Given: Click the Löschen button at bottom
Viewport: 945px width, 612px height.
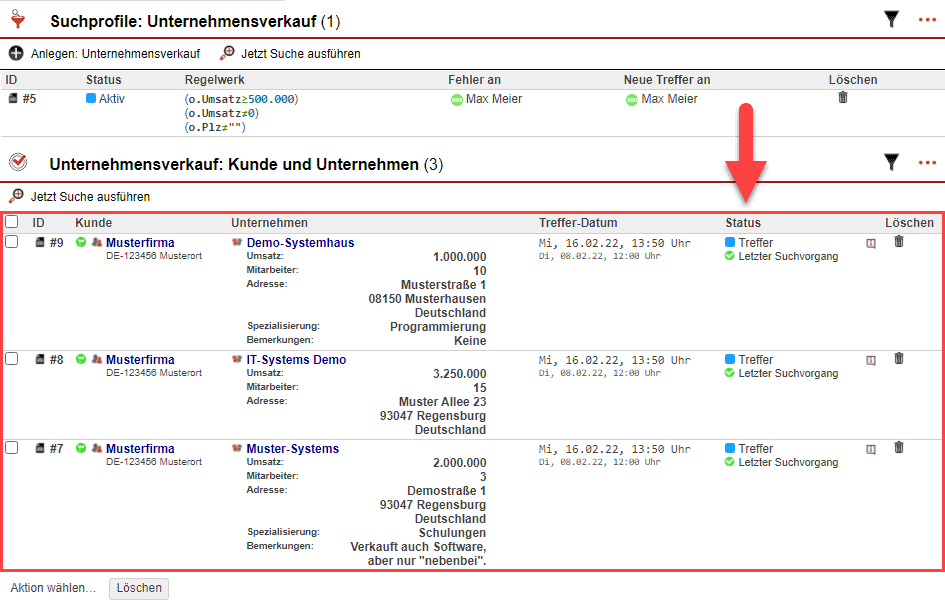Looking at the screenshot, I should pos(139,588).
